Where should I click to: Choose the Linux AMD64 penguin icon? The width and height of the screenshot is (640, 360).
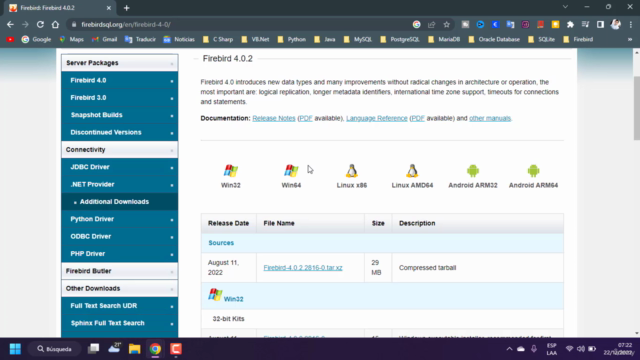point(412,171)
